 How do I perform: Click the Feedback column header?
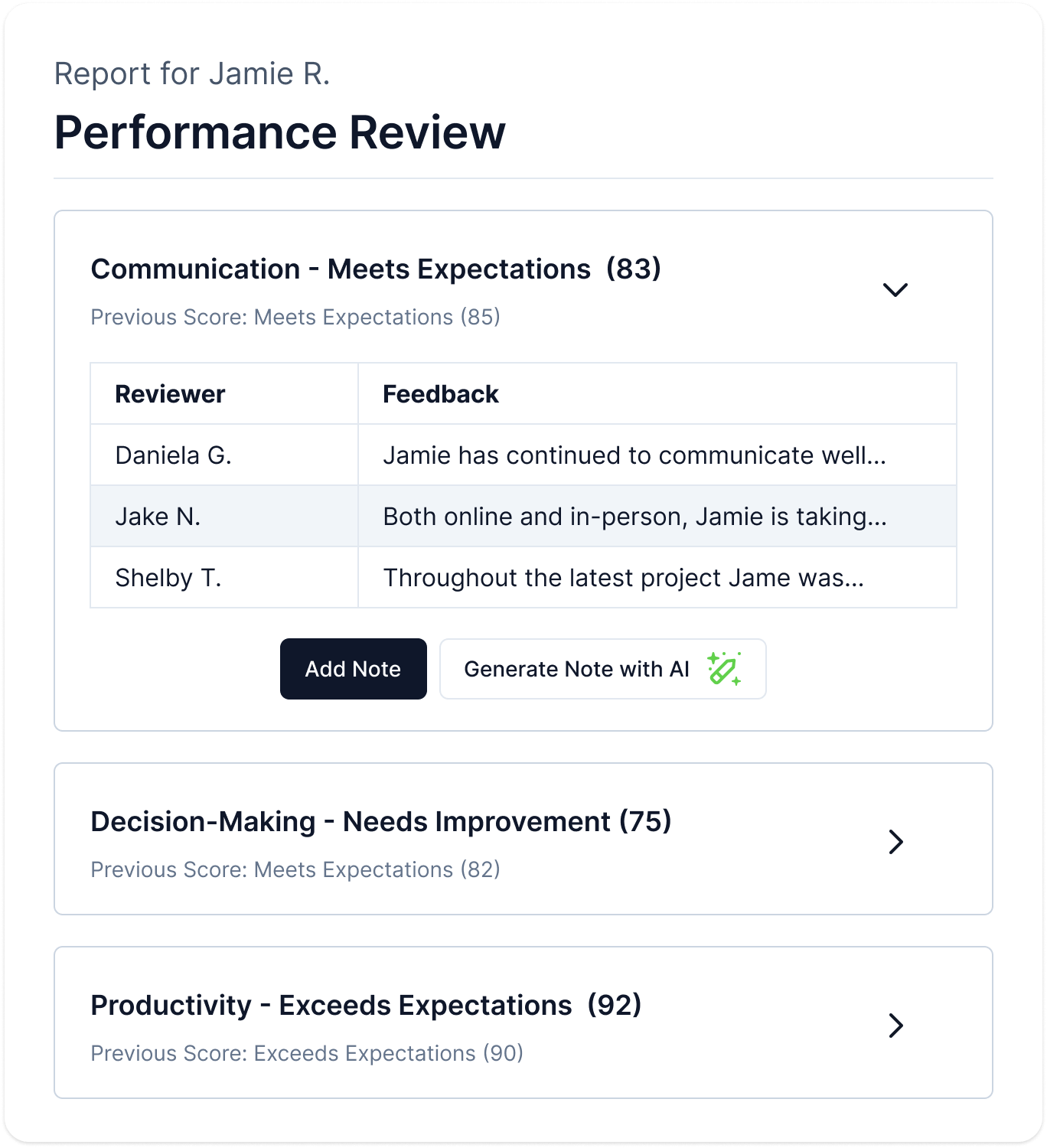click(441, 394)
